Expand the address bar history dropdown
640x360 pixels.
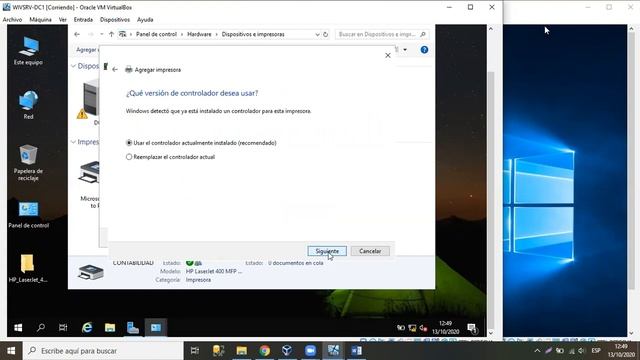318,35
